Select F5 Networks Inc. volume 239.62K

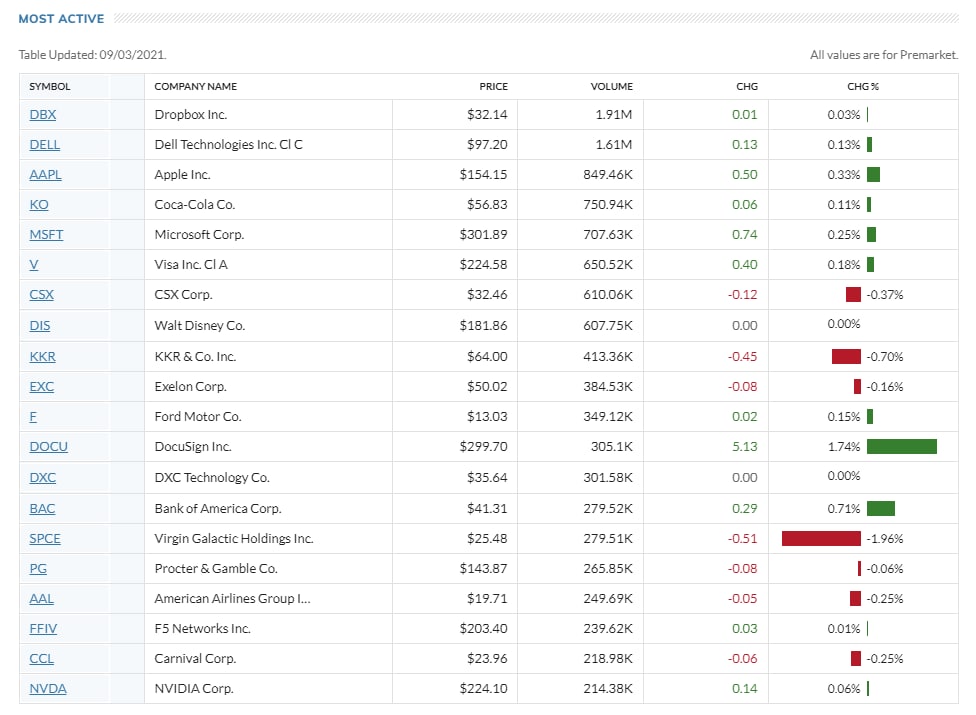(x=608, y=629)
